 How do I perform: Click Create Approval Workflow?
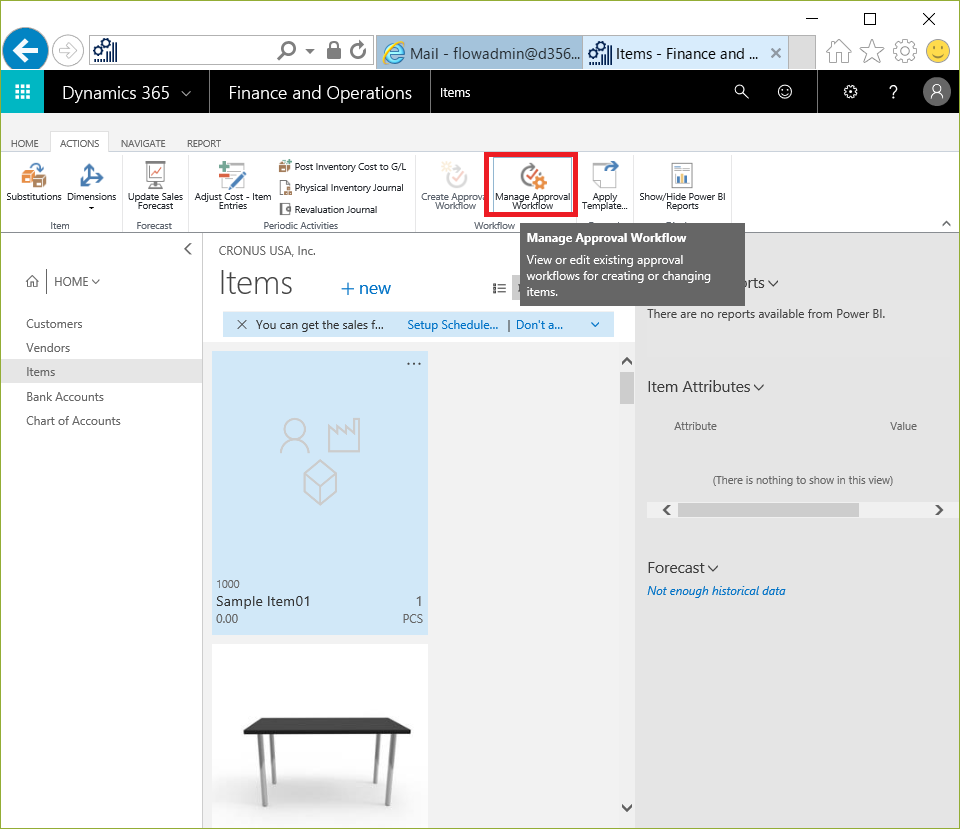click(x=453, y=186)
